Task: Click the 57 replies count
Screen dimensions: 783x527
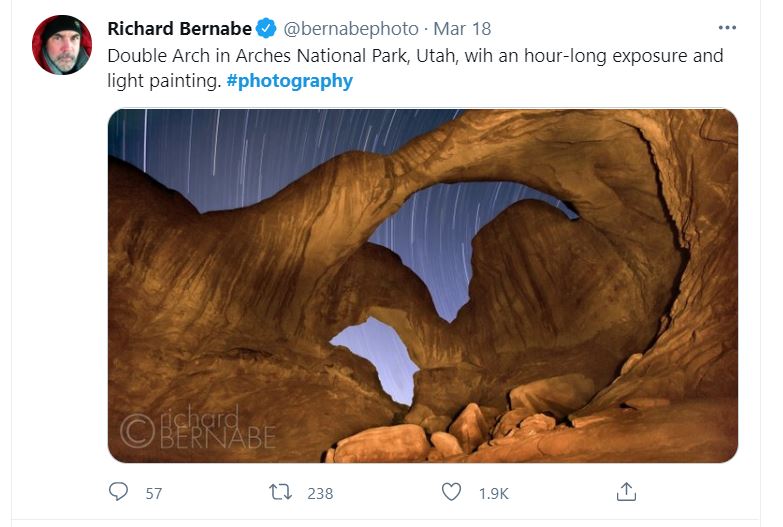Action: [x=153, y=493]
